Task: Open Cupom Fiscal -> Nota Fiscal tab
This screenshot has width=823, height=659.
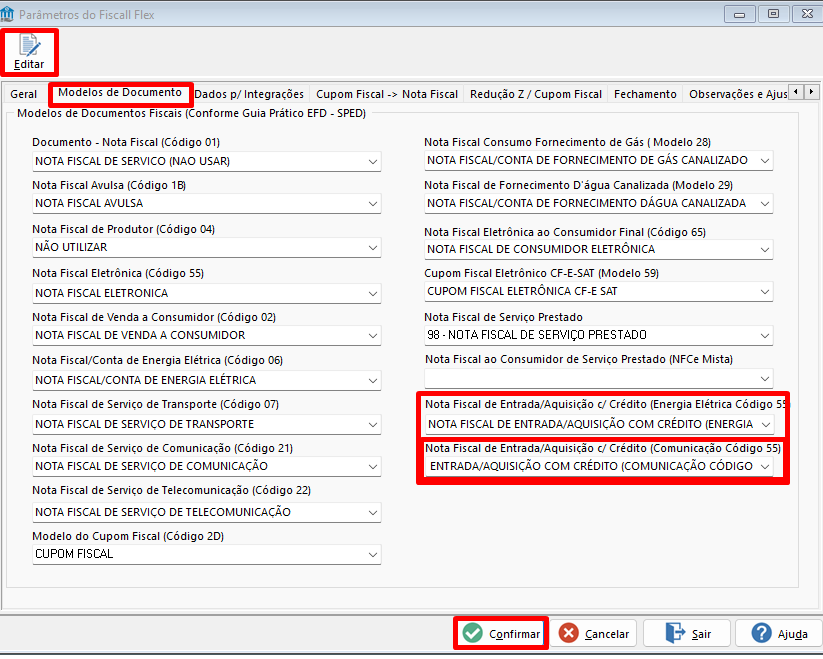Action: pos(387,94)
